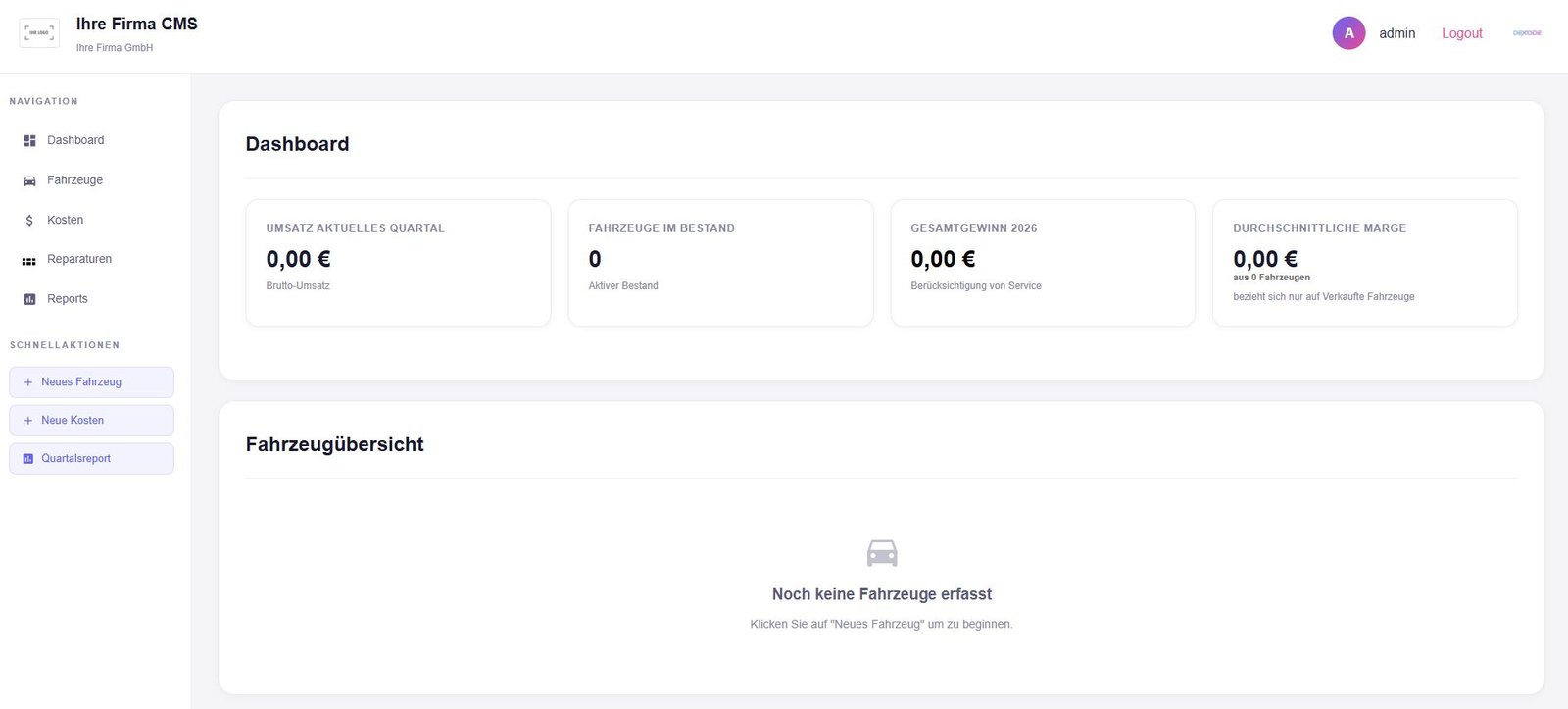Click the car icon next to Fahrzeuge
This screenshot has height=709, width=1568.
coord(29,180)
